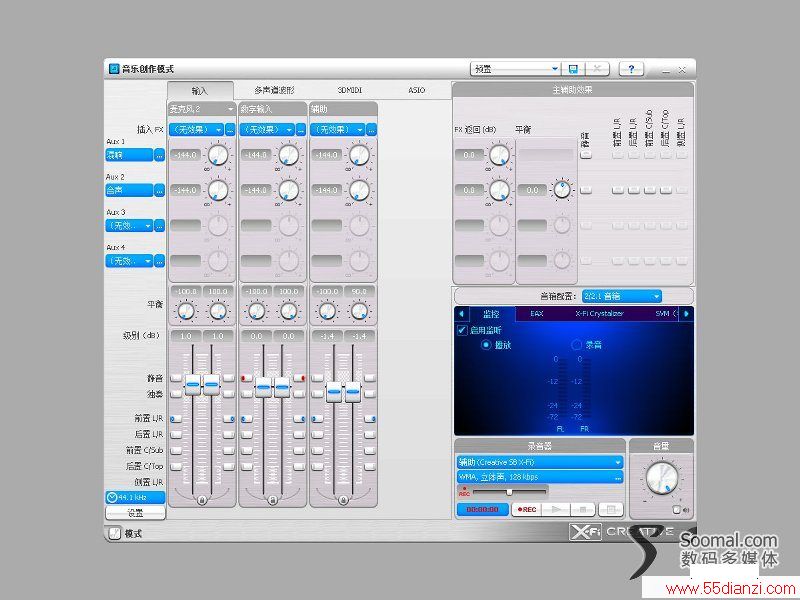Toggle left 静音 mute on 数字输入
The image size is (800, 600).
click(x=246, y=378)
